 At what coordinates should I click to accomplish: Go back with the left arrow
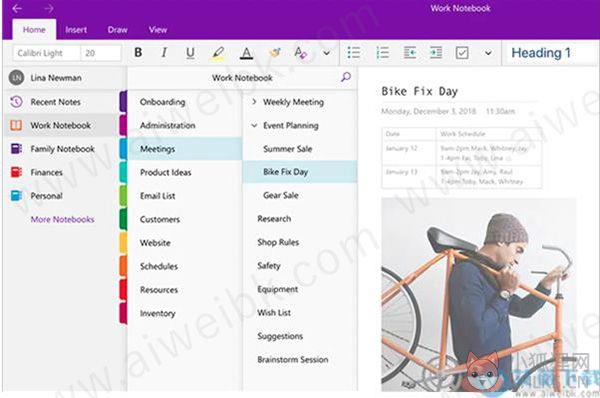point(17,8)
